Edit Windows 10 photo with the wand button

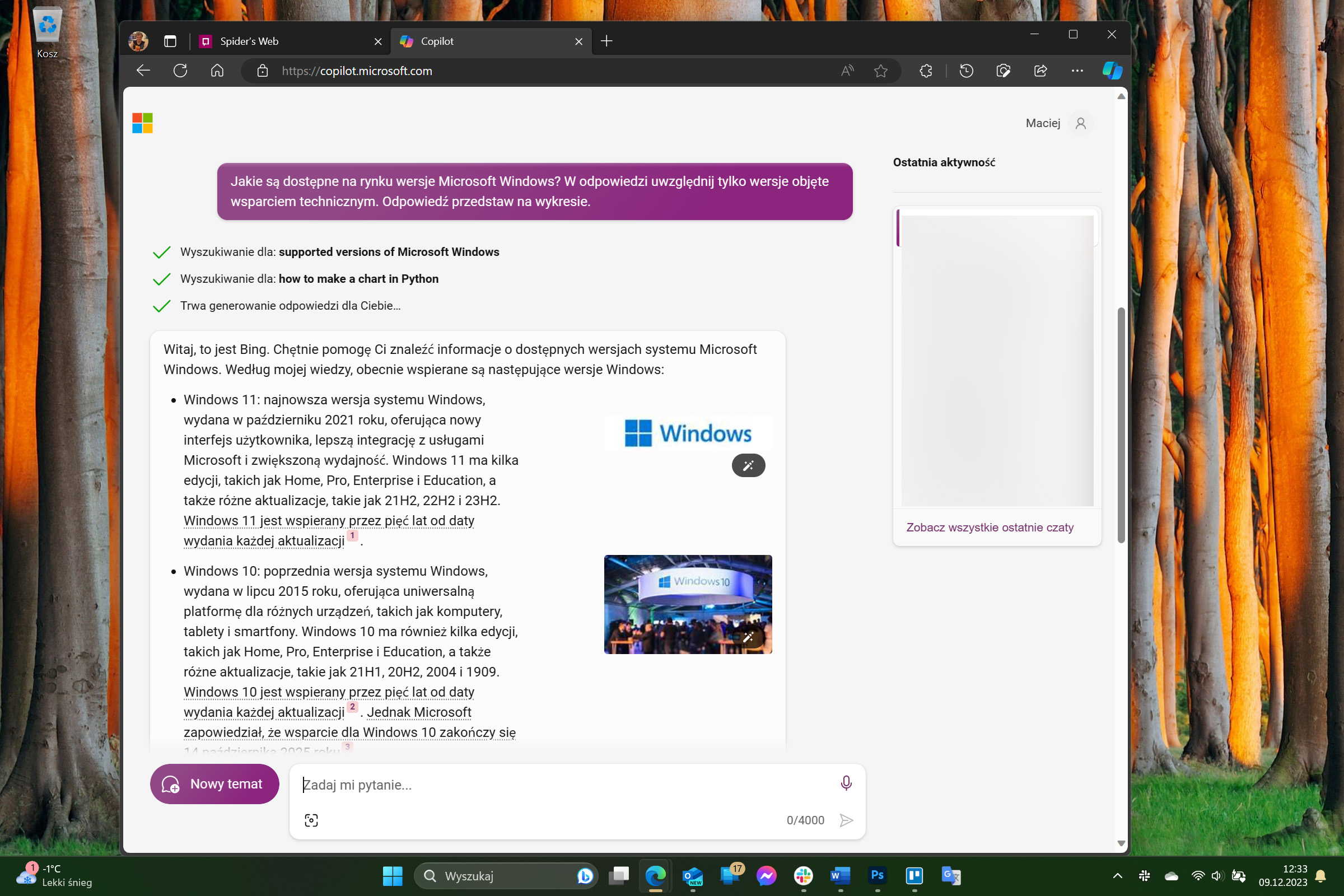(749, 637)
